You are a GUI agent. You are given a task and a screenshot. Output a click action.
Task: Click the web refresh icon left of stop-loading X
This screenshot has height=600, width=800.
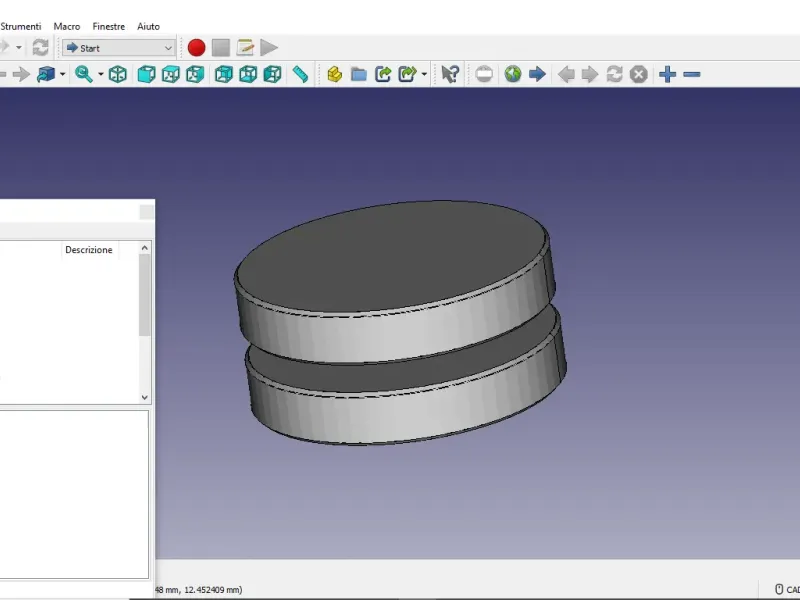614,74
